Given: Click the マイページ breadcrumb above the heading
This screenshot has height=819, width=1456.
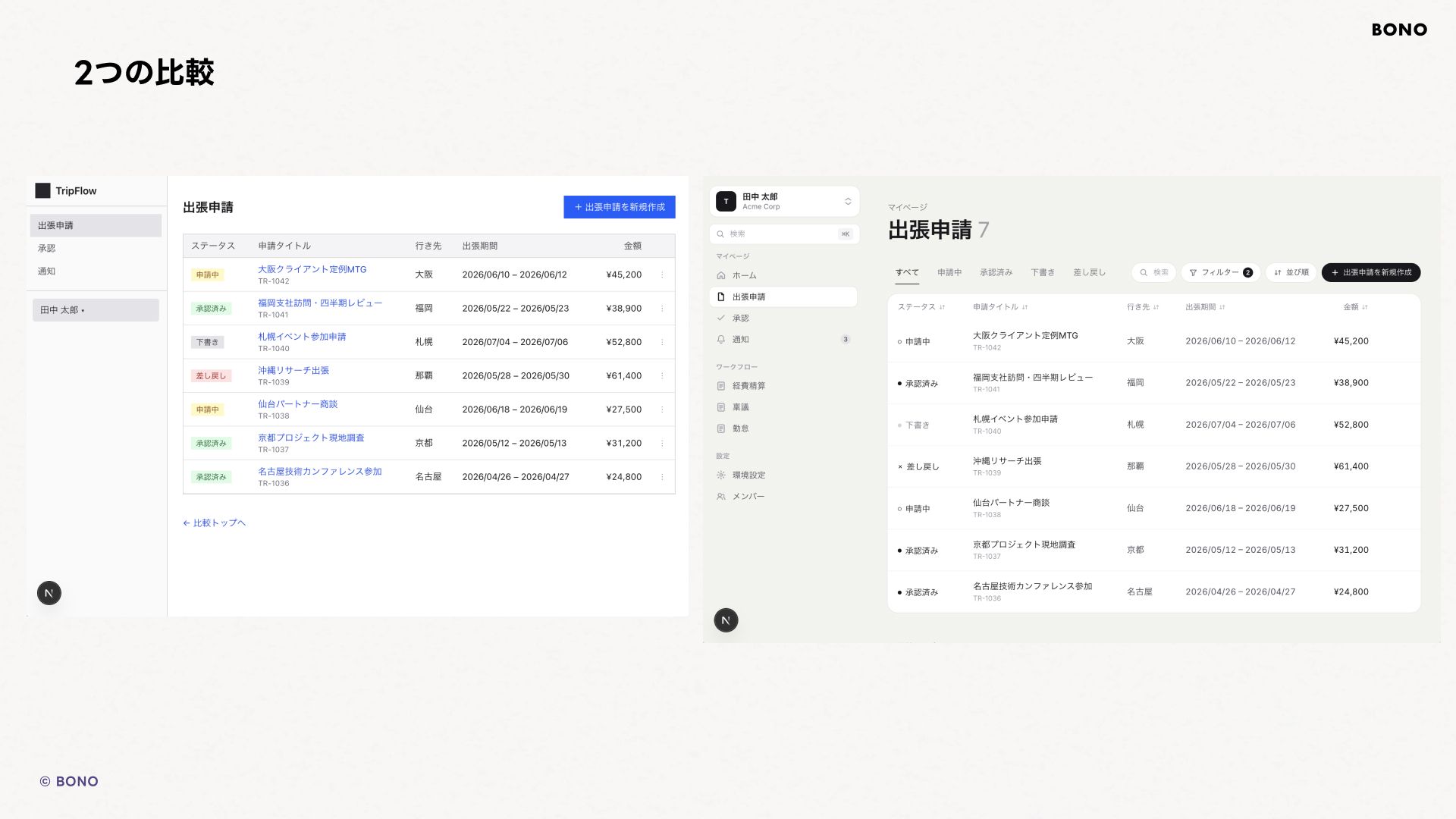Looking at the screenshot, I should click(x=907, y=207).
